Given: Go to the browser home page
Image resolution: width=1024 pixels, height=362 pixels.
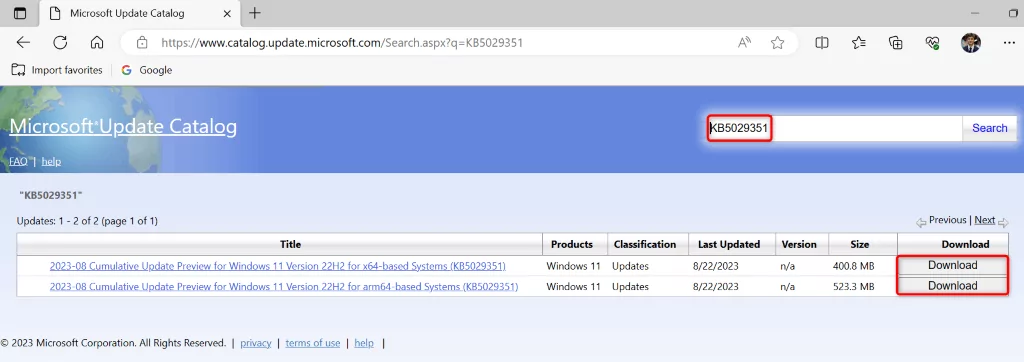Looking at the screenshot, I should (97, 42).
